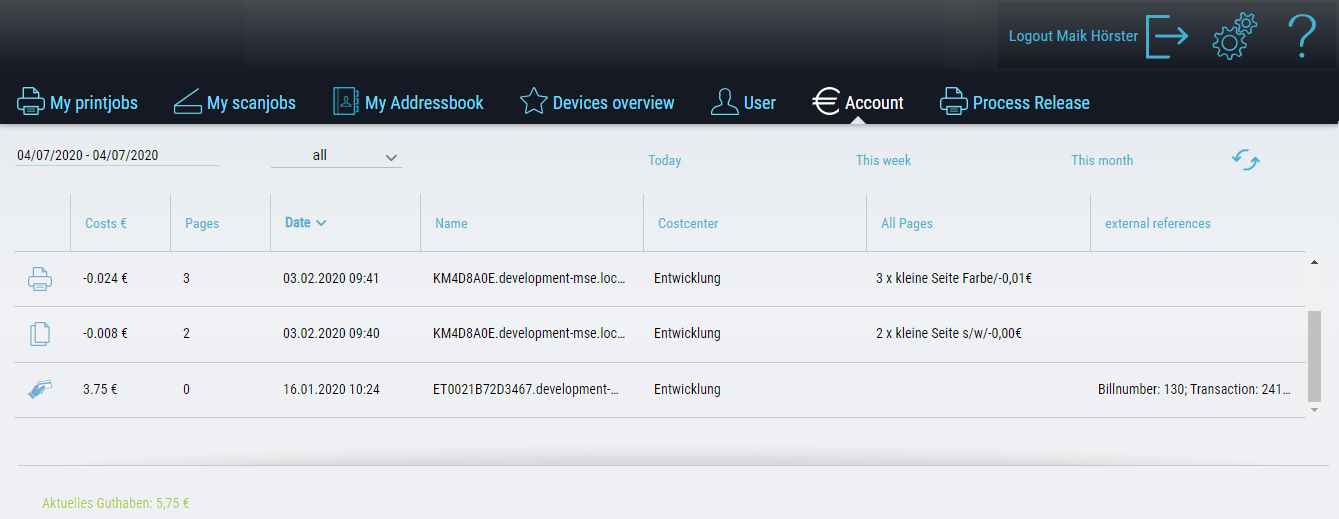Select This month filter
1339x519 pixels.
[x=1102, y=160]
